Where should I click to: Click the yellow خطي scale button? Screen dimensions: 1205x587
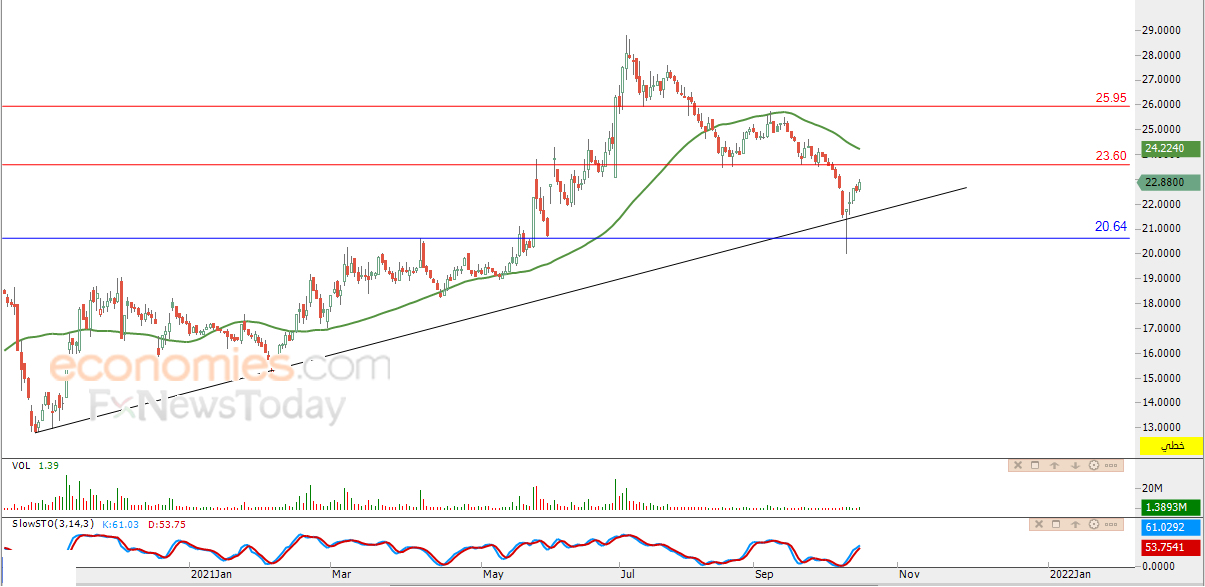(1170, 445)
